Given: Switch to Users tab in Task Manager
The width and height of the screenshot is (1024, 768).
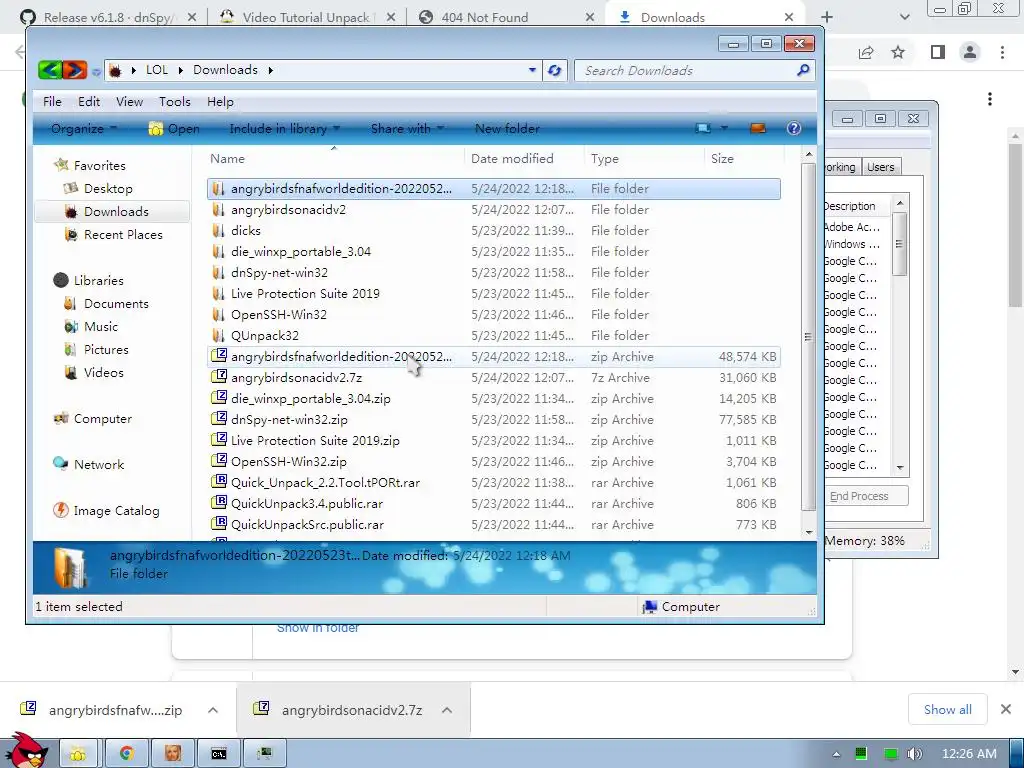Looking at the screenshot, I should click(x=880, y=167).
